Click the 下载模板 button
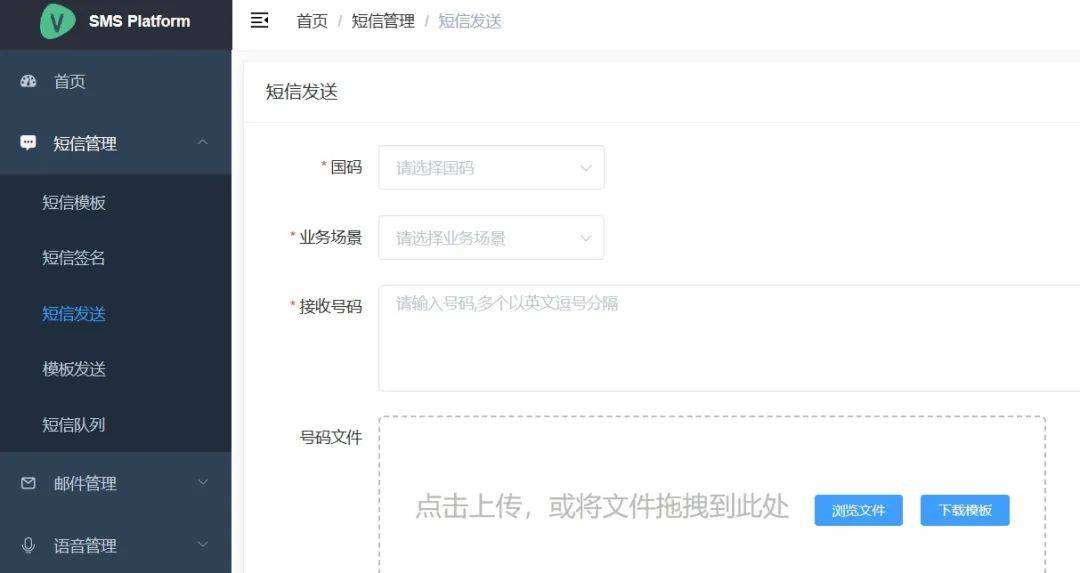The height and width of the screenshot is (573, 1080). click(x=965, y=510)
